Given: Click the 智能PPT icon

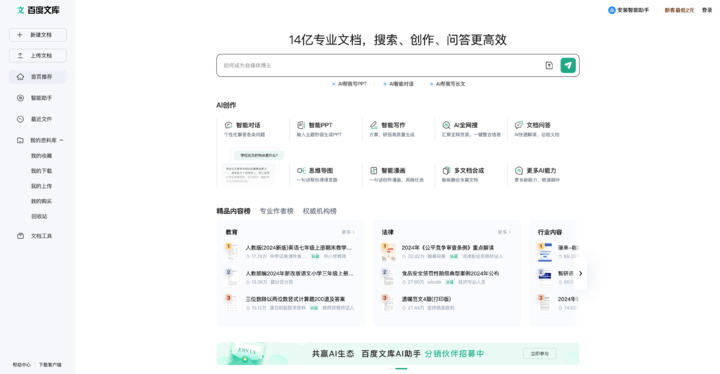Looking at the screenshot, I should [x=301, y=125].
